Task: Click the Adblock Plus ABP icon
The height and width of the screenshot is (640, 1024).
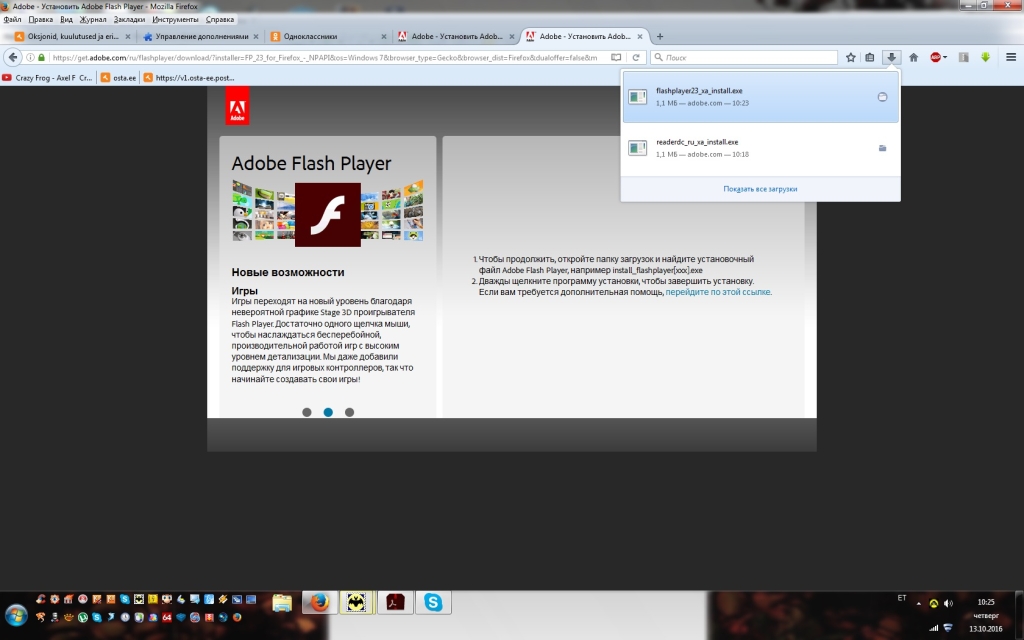Action: pos(935,57)
